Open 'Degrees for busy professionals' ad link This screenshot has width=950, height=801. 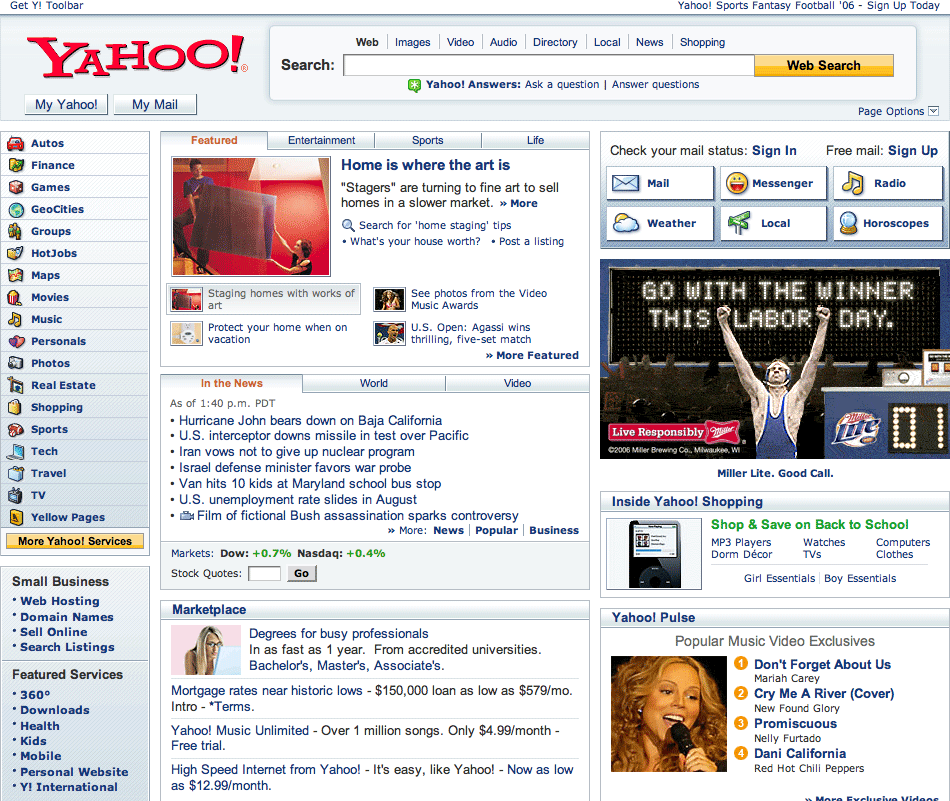click(x=339, y=634)
